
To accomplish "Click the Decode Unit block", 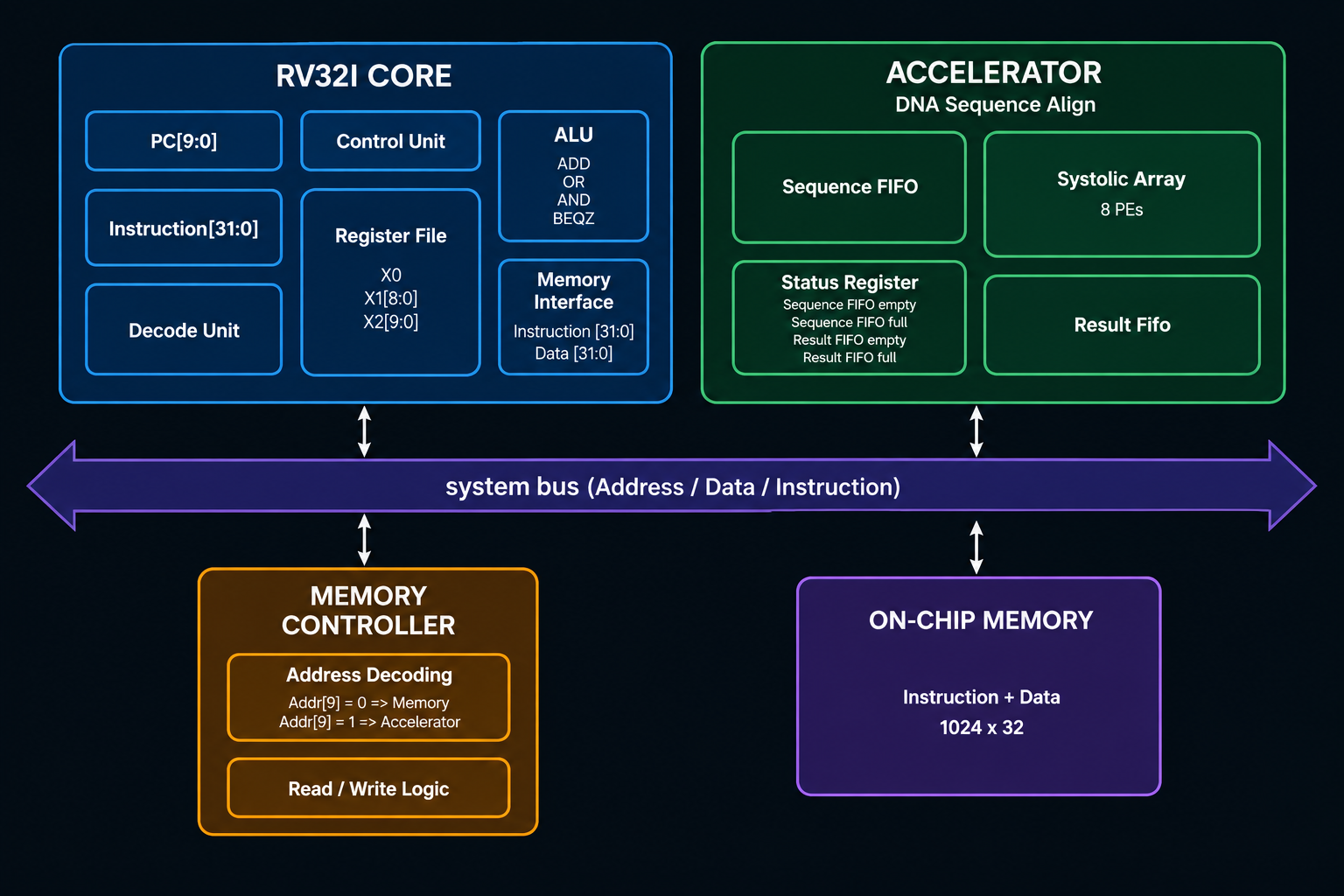I will click(184, 330).
